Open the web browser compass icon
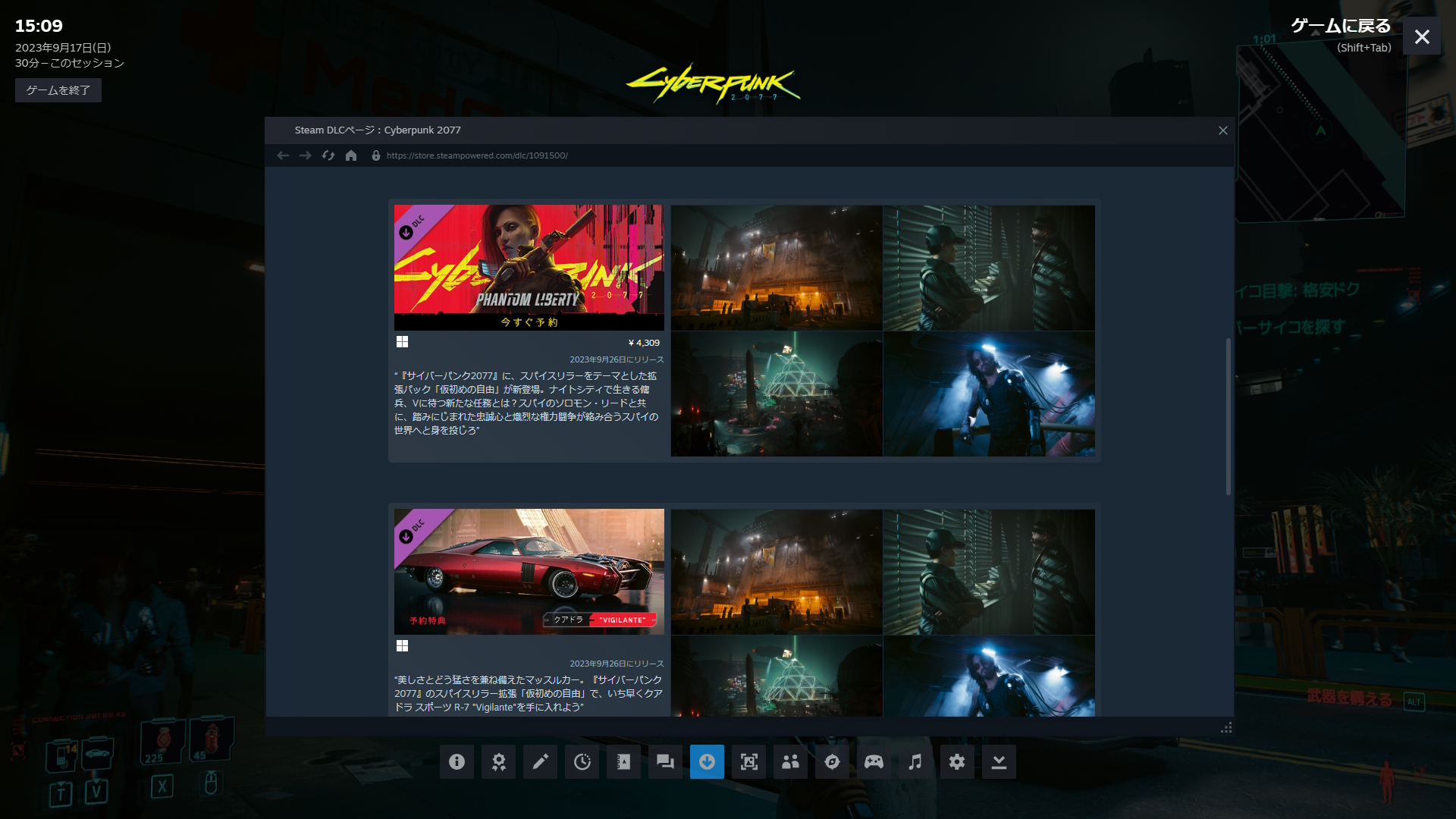Screen dimensions: 1456x819 (832, 761)
